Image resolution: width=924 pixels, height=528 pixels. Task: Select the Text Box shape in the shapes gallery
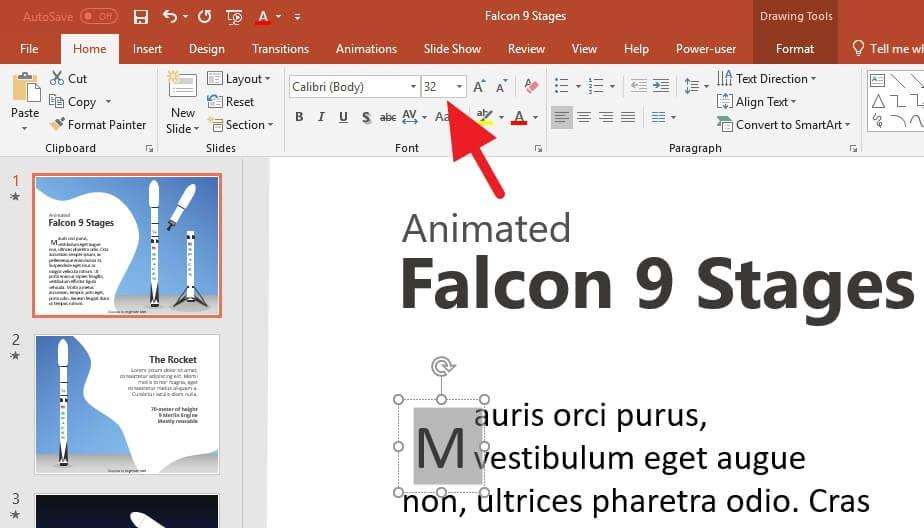point(877,80)
